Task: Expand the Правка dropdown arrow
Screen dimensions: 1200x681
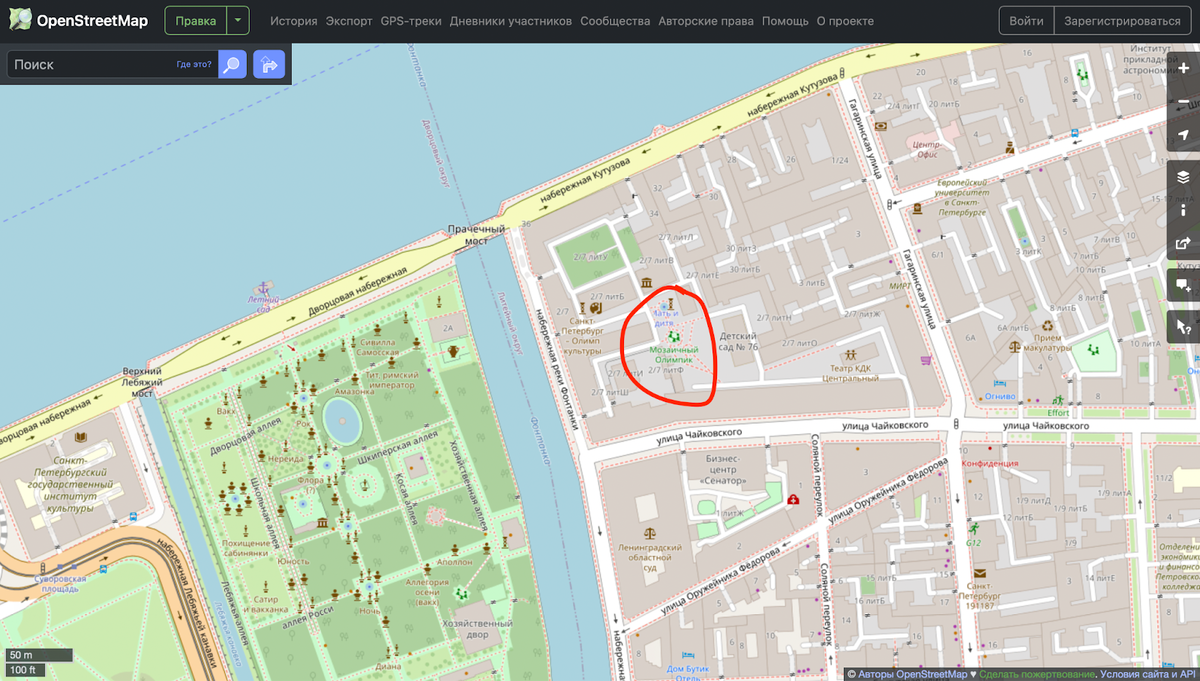Action: click(x=238, y=20)
